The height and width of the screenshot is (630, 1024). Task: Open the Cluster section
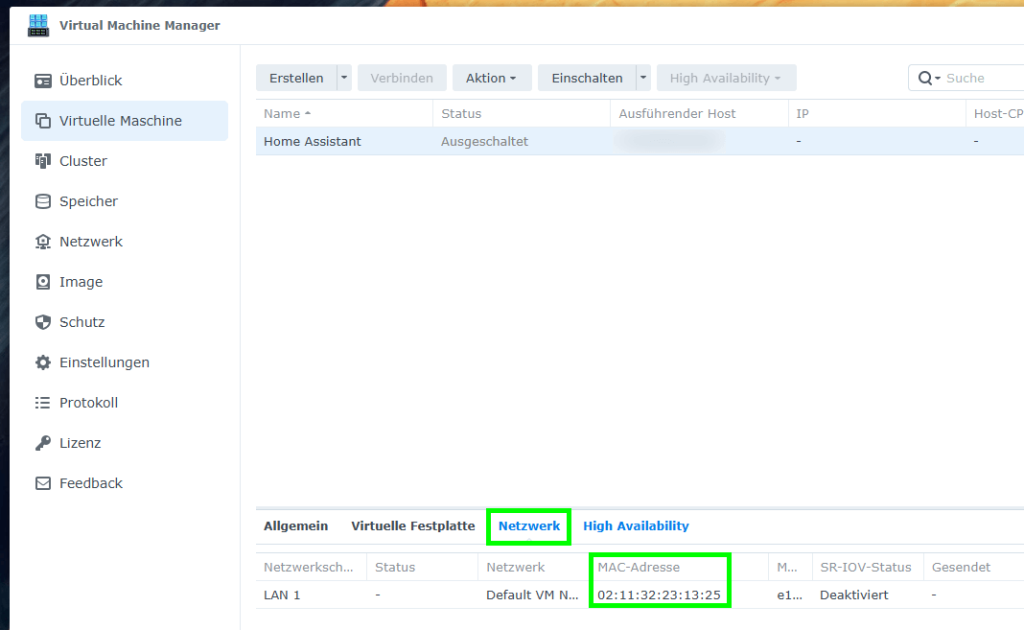point(42,160)
